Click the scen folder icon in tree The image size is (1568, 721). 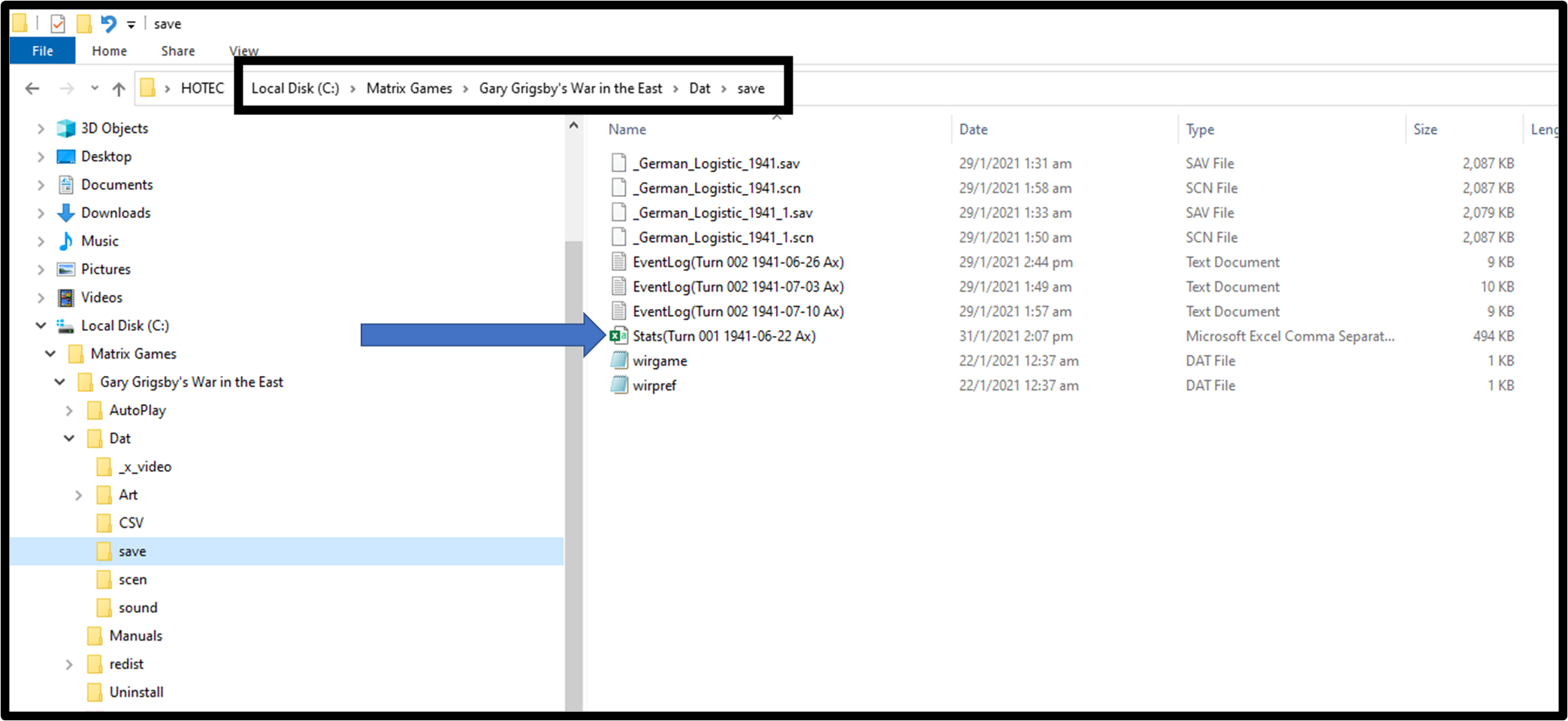[x=104, y=580]
